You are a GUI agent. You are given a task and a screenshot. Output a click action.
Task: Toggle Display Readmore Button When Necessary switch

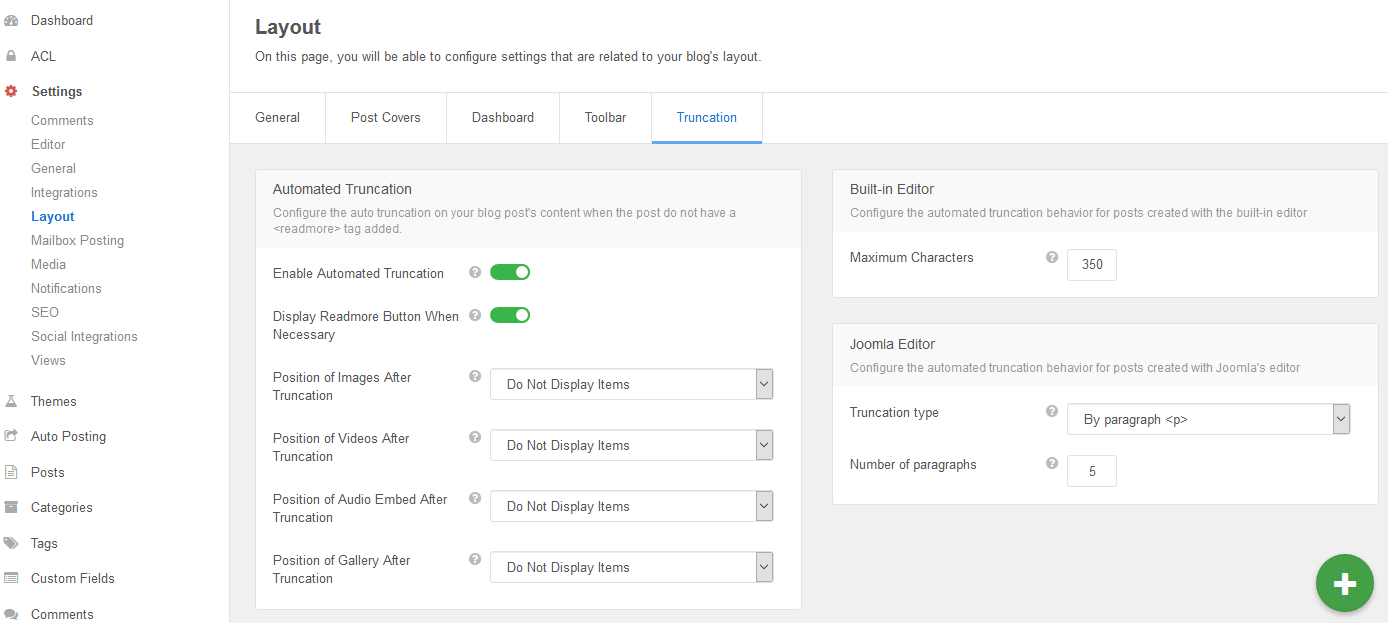[x=510, y=315]
